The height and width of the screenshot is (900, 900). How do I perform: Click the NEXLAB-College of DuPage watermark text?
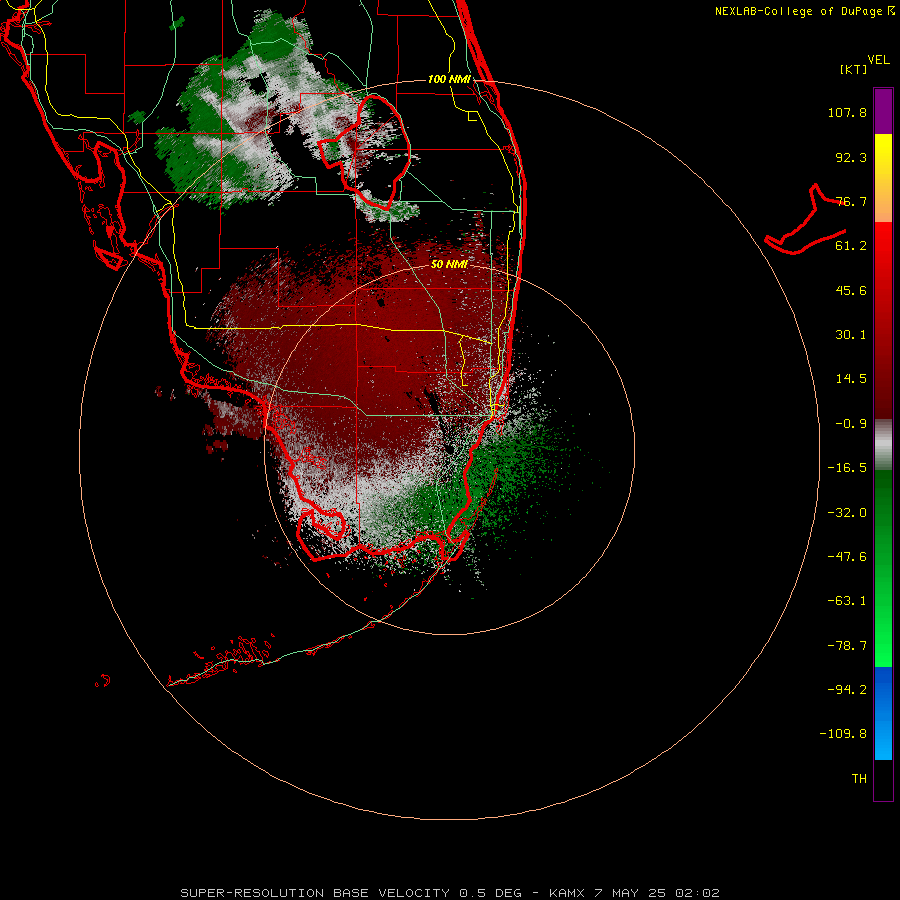804,11
